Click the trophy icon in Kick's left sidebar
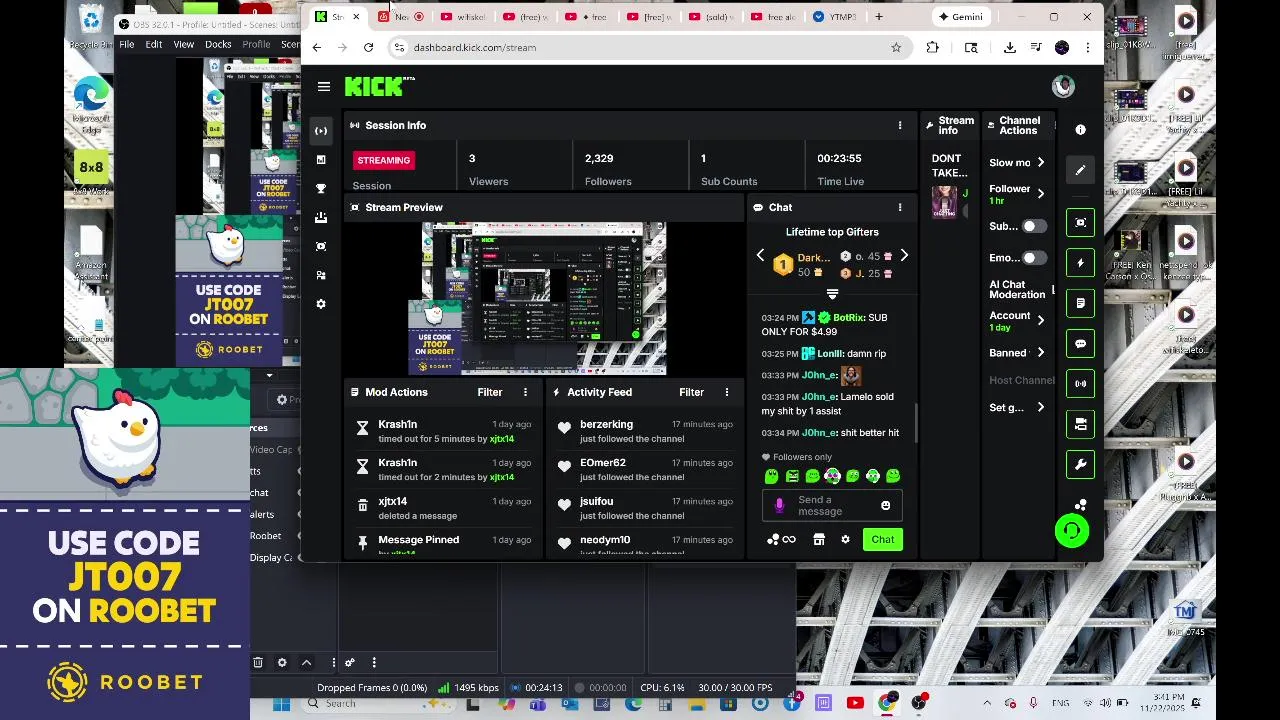The width and height of the screenshot is (1280, 720). 321,188
